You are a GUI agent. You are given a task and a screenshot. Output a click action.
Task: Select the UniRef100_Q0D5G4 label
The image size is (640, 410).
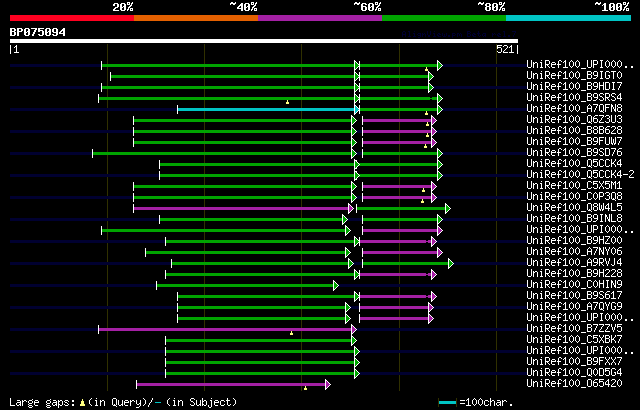click(574, 373)
